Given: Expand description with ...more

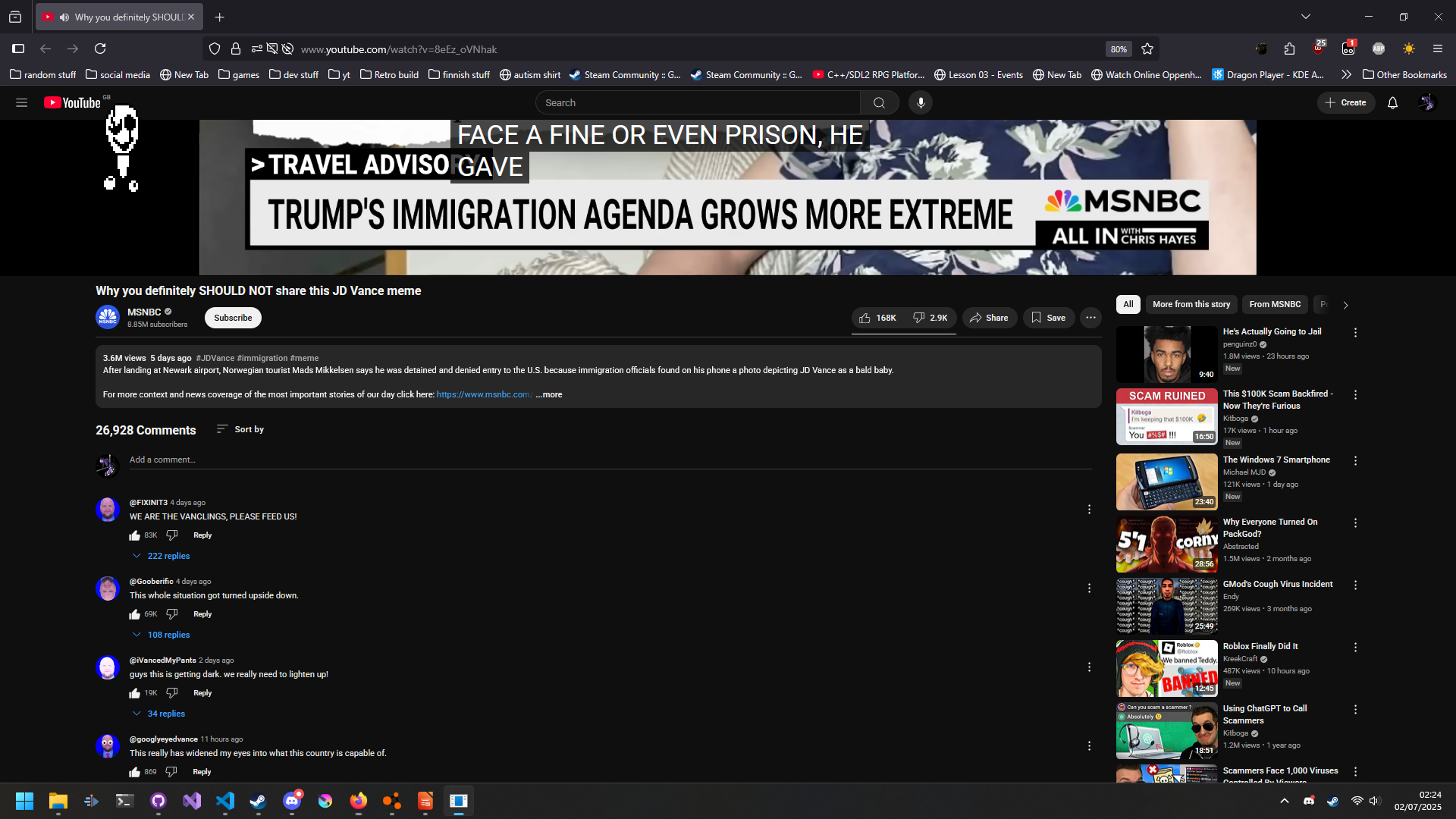Looking at the screenshot, I should (x=549, y=394).
